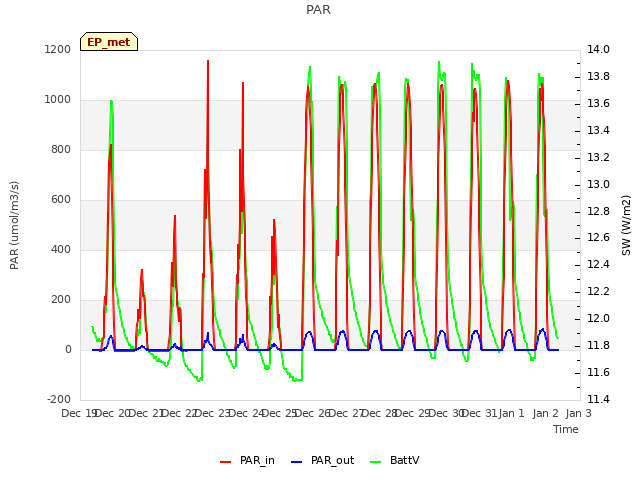Toggle the PAR_out legend entry
The image size is (640, 480).
pyautogui.click(x=322, y=461)
